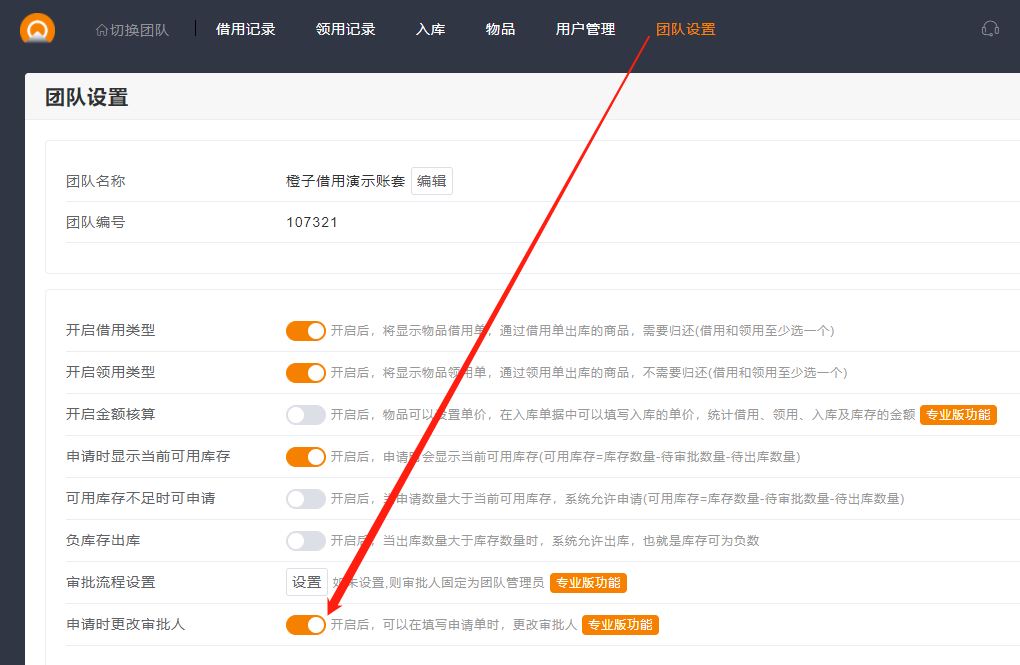Turn on 负库存出库 toggle
The width and height of the screenshot is (1020, 665).
(x=306, y=541)
